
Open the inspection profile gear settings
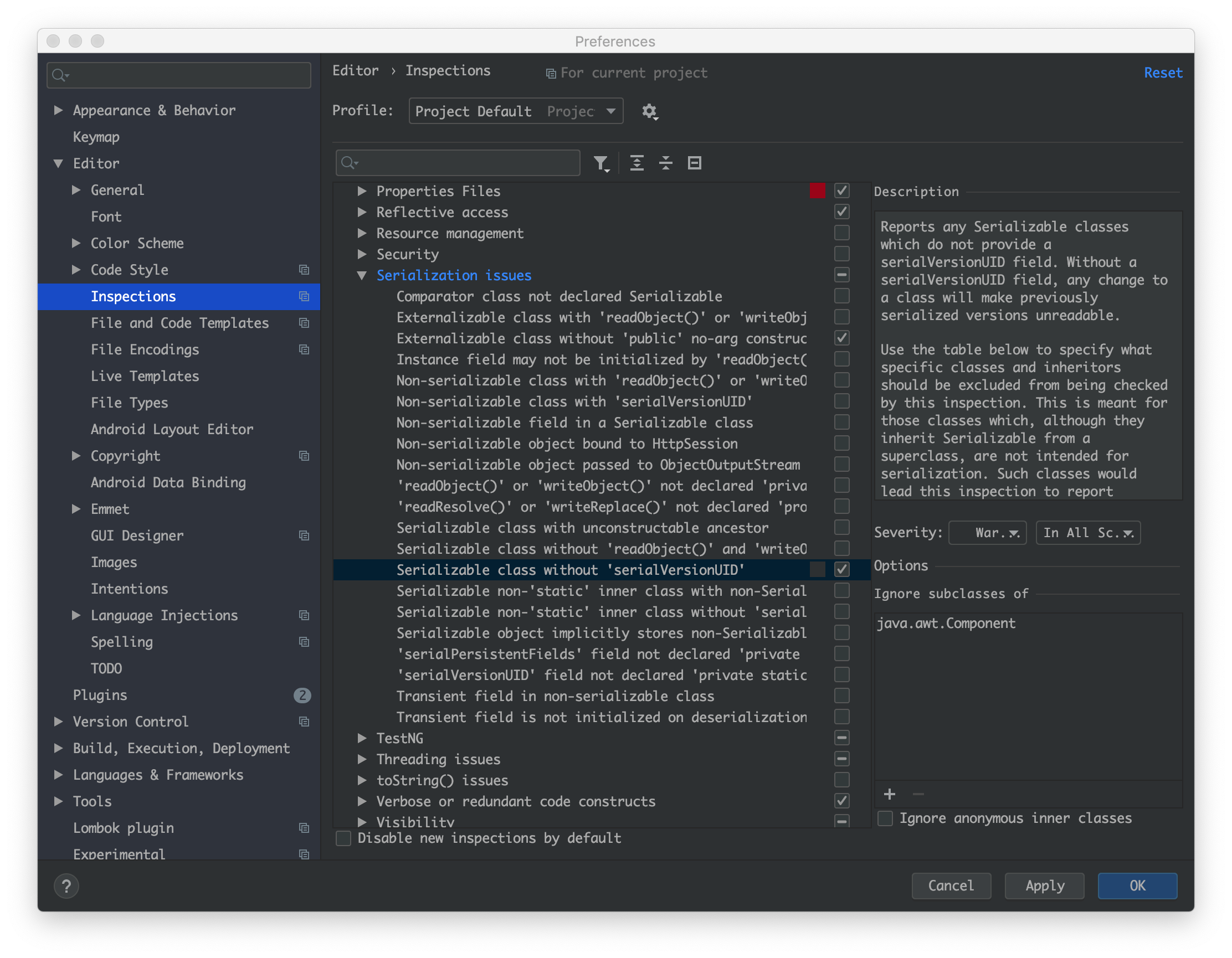[x=650, y=111]
